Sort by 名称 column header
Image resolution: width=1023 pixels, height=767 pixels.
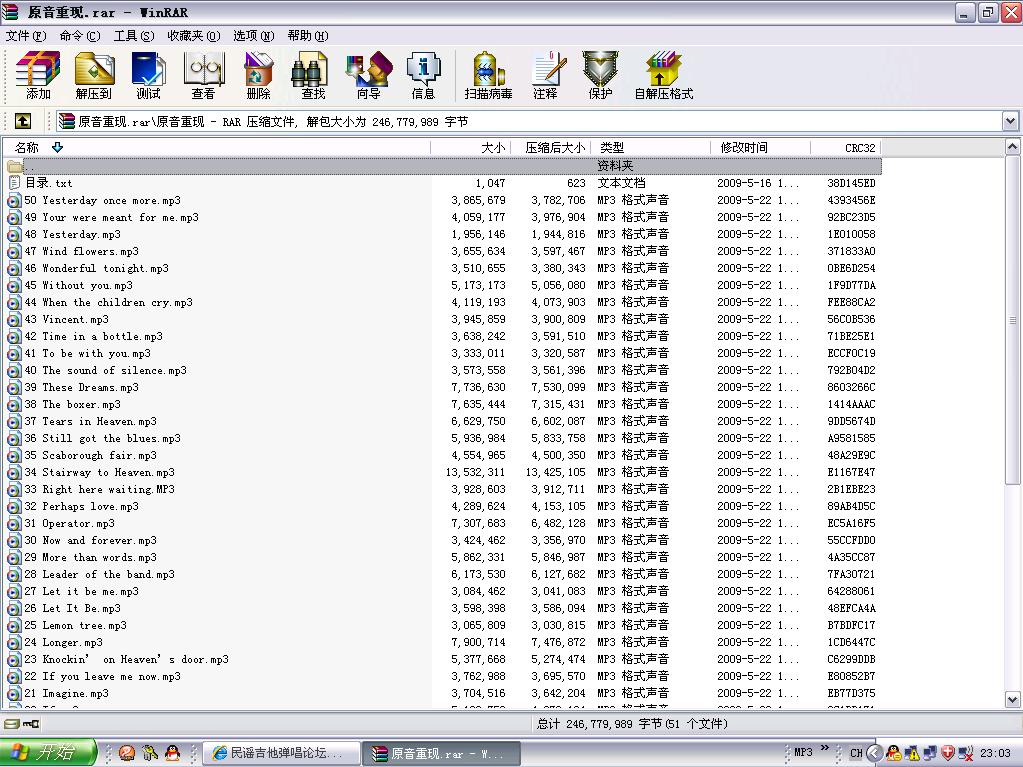(216, 147)
